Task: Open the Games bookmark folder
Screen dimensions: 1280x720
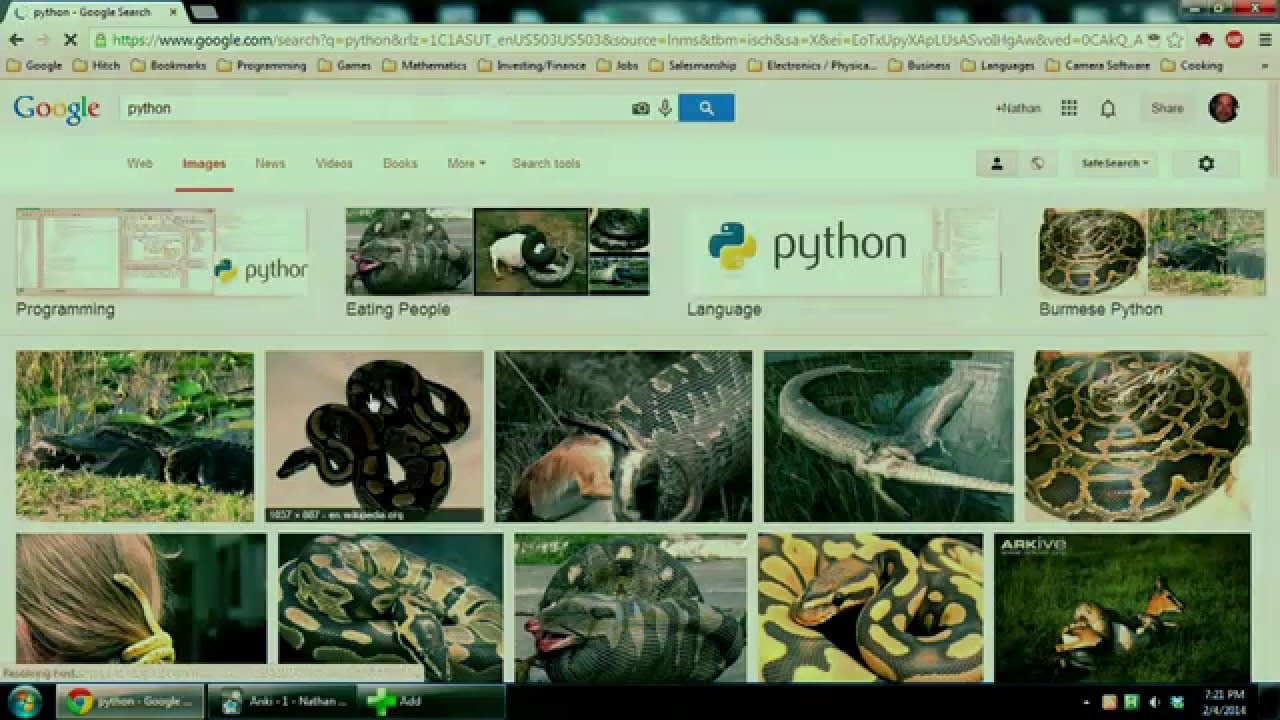Action: click(345, 65)
